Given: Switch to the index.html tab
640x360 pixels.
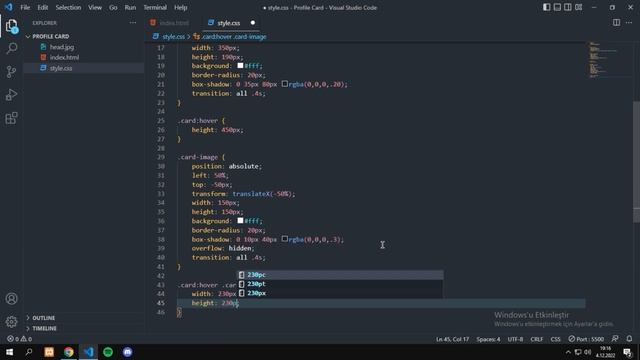Looking at the screenshot, I should [x=173, y=23].
